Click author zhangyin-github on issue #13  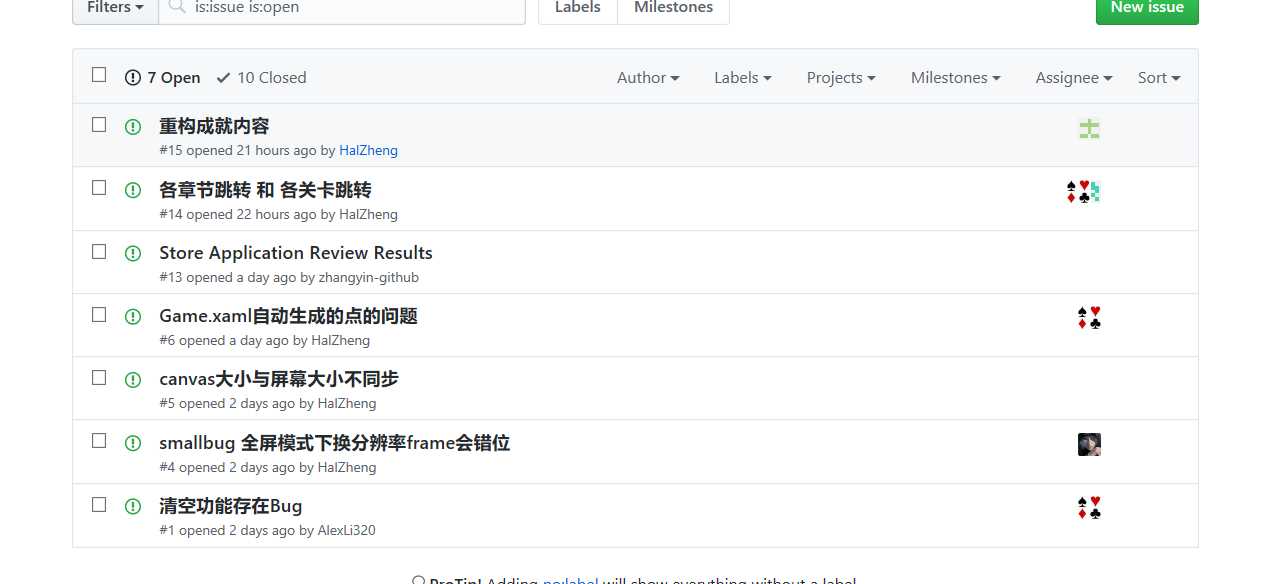[369, 277]
